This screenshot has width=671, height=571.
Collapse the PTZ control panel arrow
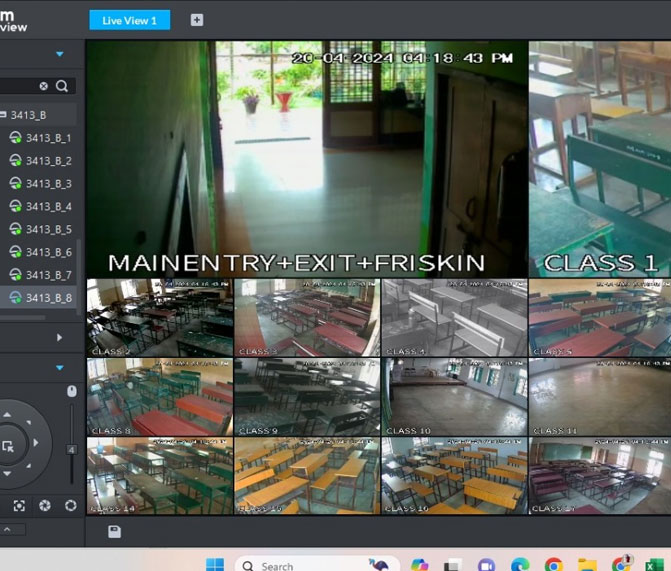click(59, 368)
